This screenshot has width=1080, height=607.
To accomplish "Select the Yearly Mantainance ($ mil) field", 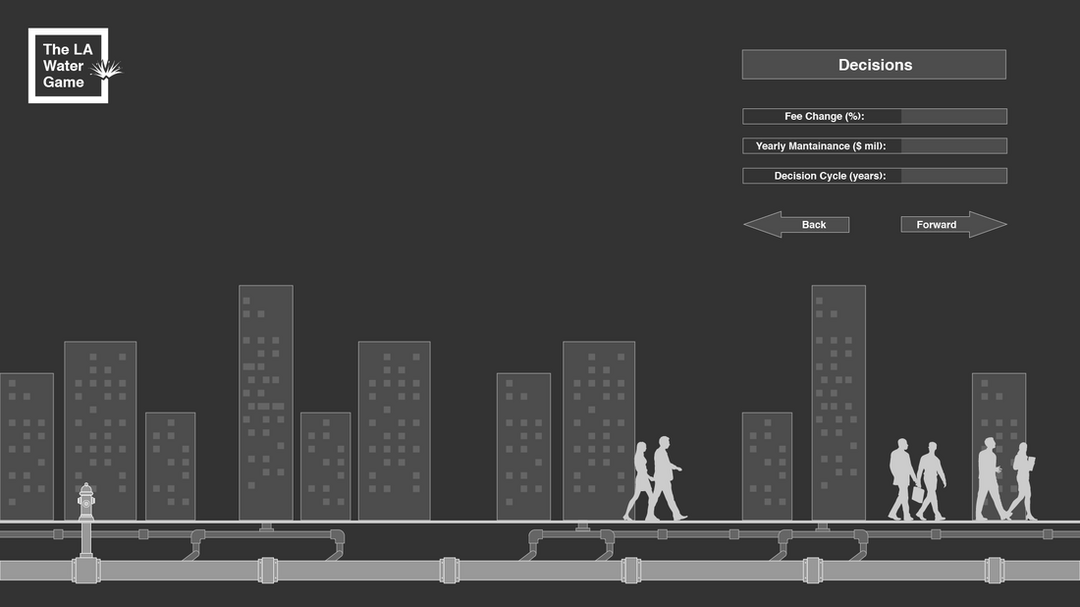I will pyautogui.click(x=953, y=146).
